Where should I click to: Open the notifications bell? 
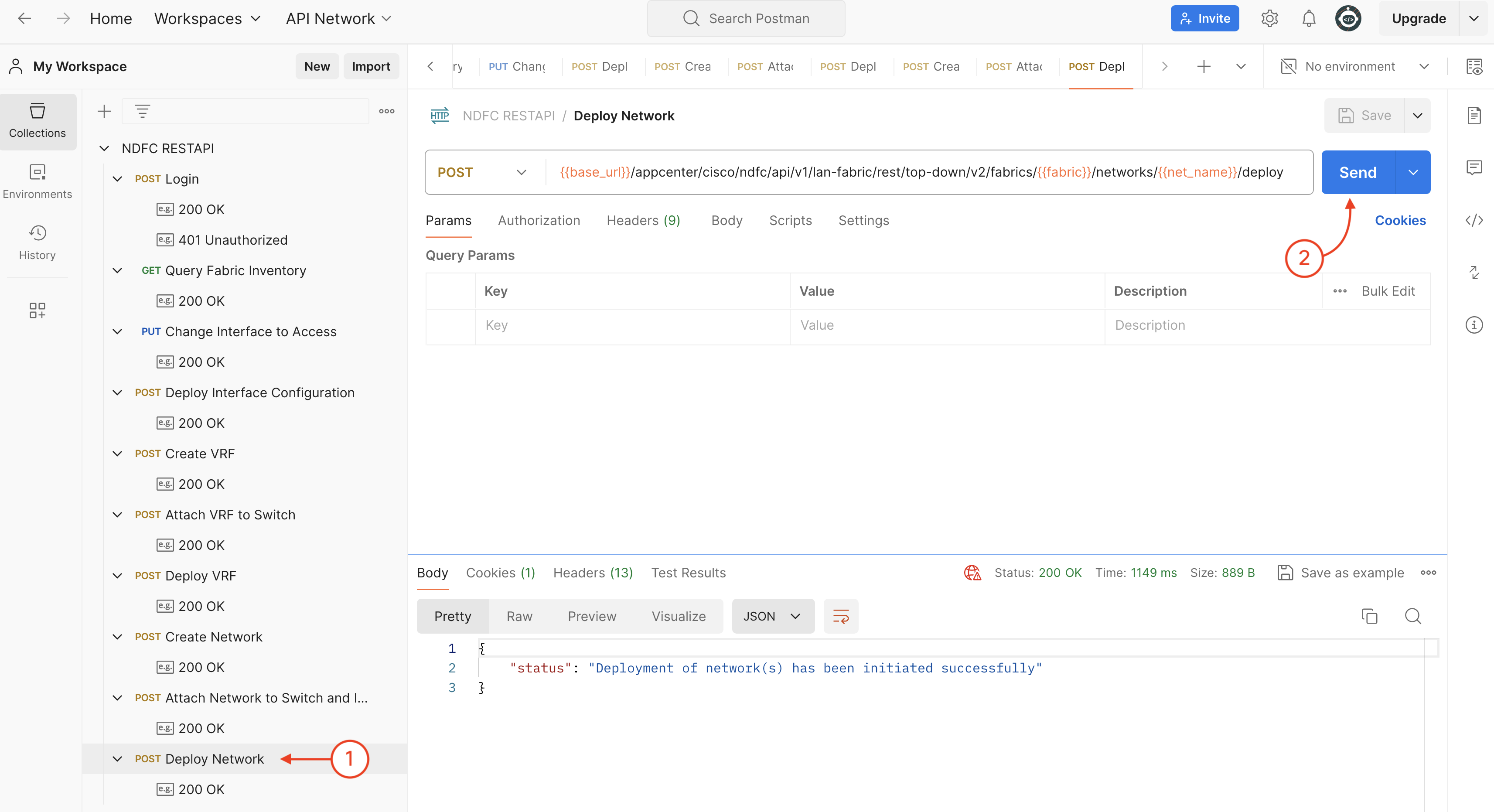1308,19
